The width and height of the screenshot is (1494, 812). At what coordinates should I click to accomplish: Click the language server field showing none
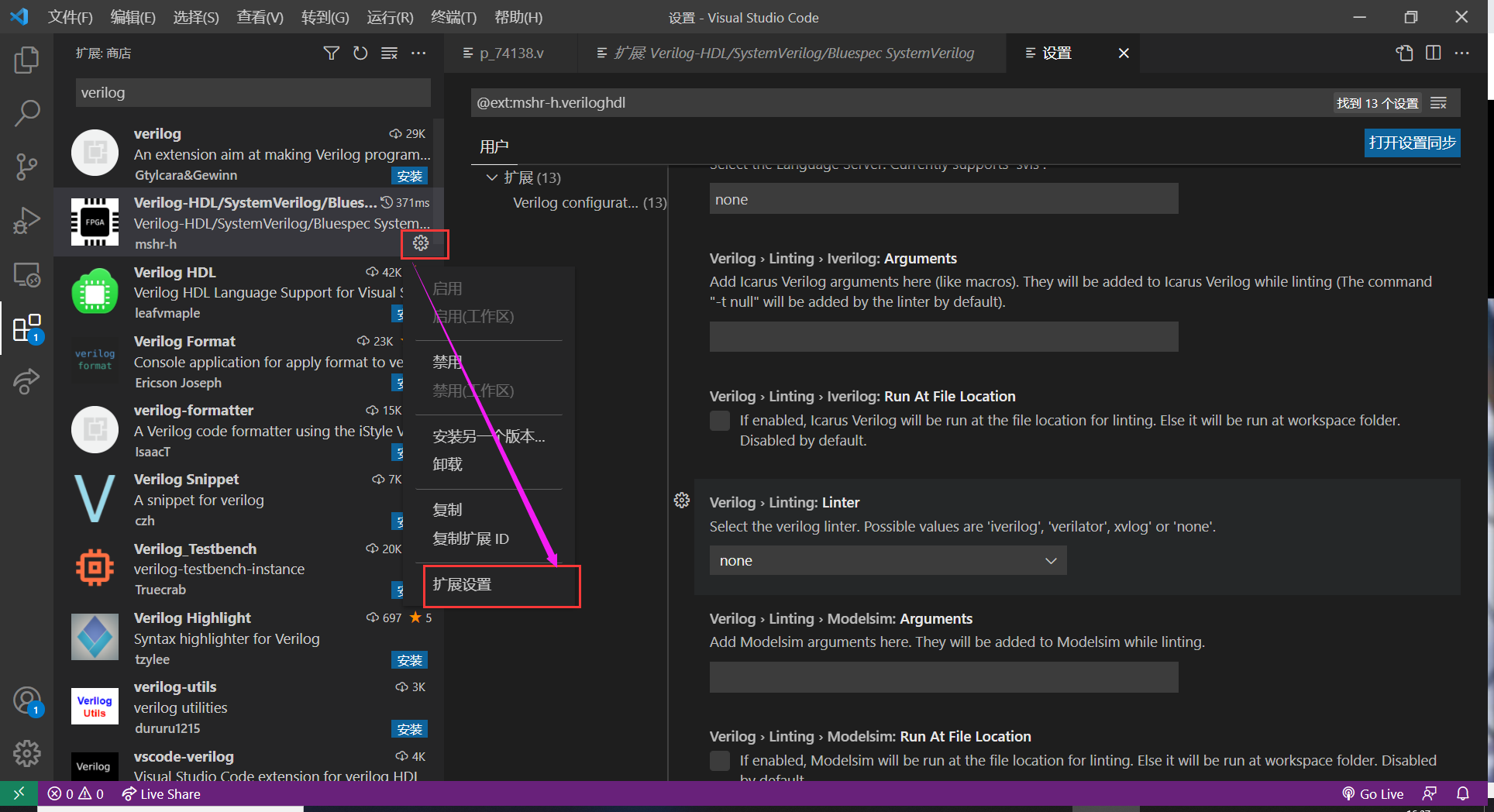point(944,199)
